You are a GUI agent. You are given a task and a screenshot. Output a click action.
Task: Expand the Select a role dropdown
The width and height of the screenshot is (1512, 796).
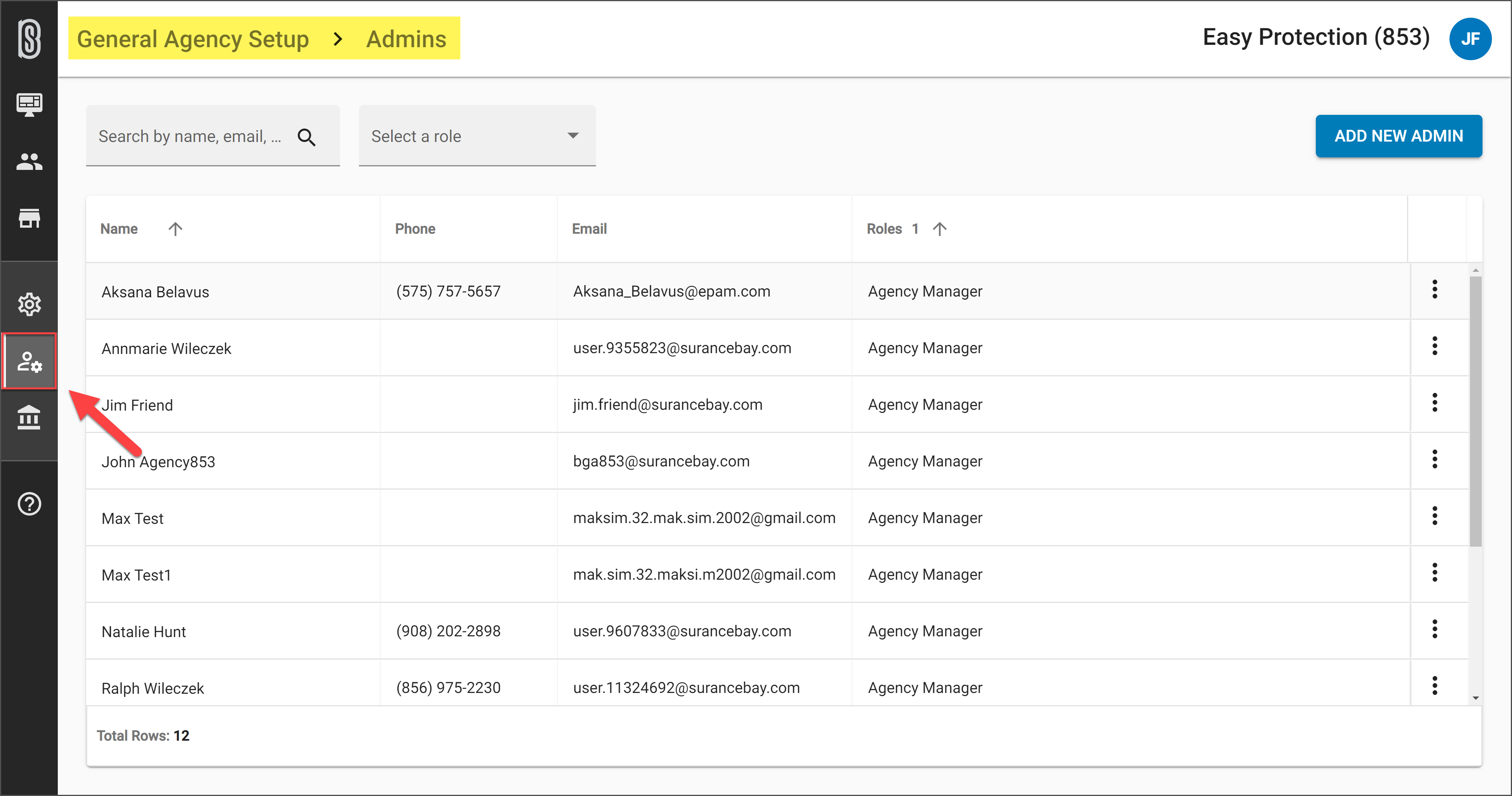(477, 136)
